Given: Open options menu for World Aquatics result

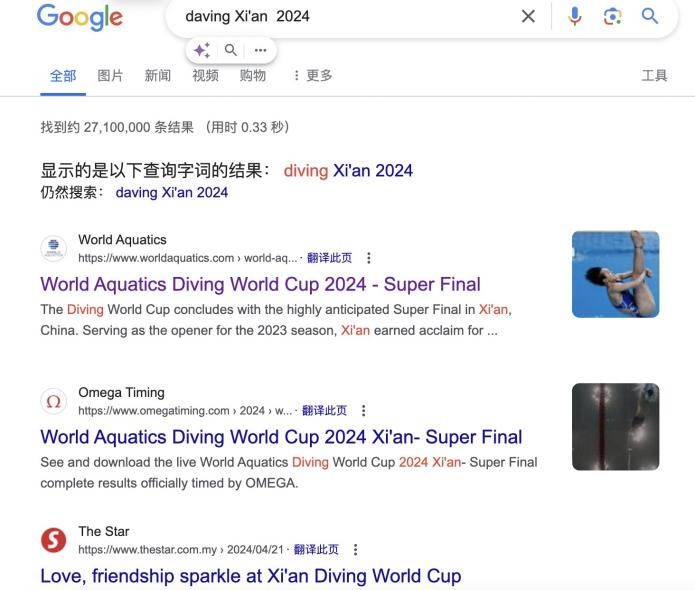Looking at the screenshot, I should [x=369, y=258].
